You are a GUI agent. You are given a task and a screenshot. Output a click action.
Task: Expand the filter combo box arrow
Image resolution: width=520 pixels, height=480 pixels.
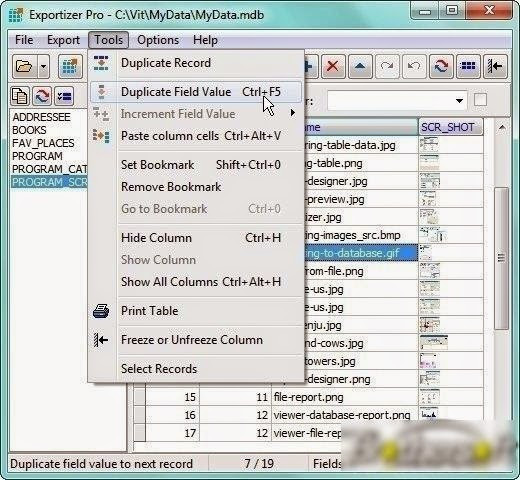point(459,100)
